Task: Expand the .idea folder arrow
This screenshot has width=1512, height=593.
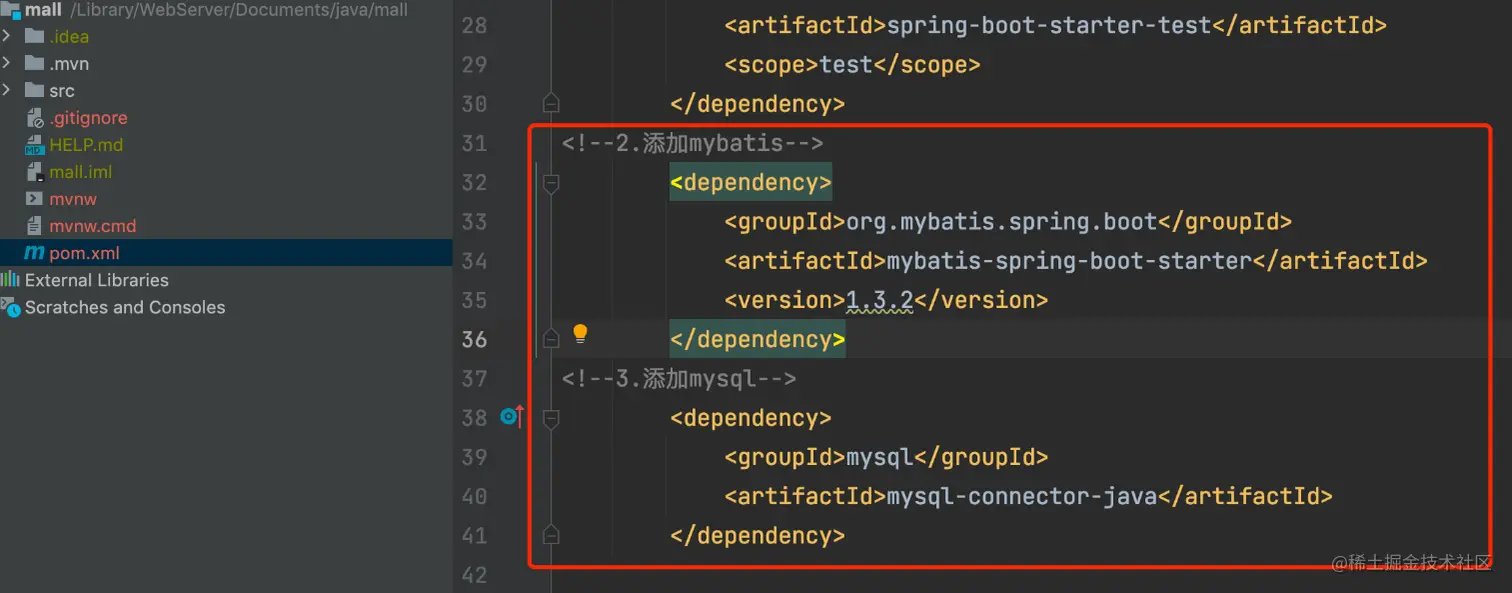Action: (x=6, y=36)
